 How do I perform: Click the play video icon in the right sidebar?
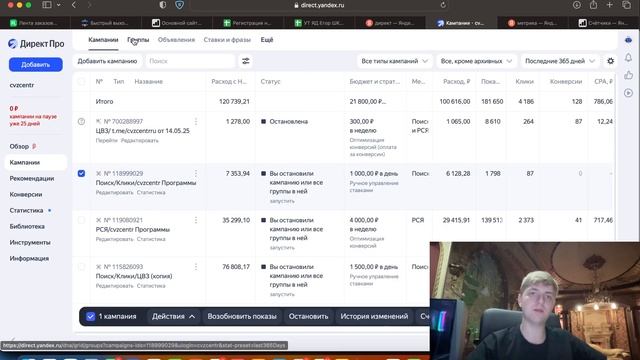[629, 93]
